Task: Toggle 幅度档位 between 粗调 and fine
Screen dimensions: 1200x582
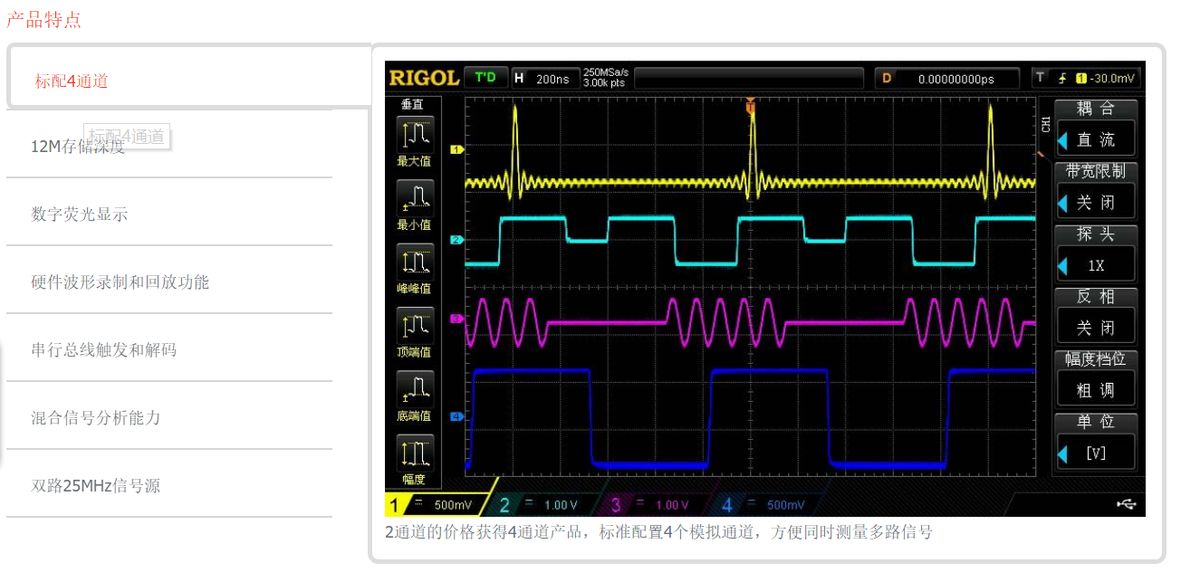Action: point(1095,390)
